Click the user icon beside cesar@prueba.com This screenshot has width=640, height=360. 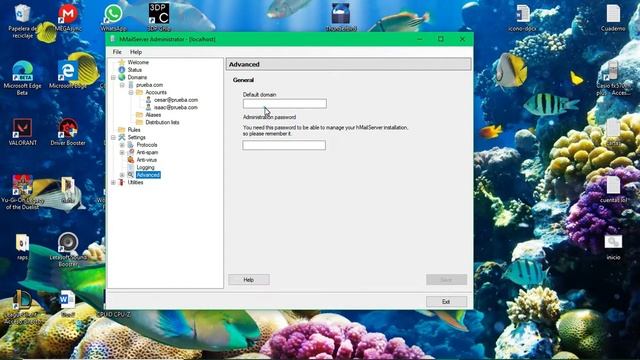148,100
